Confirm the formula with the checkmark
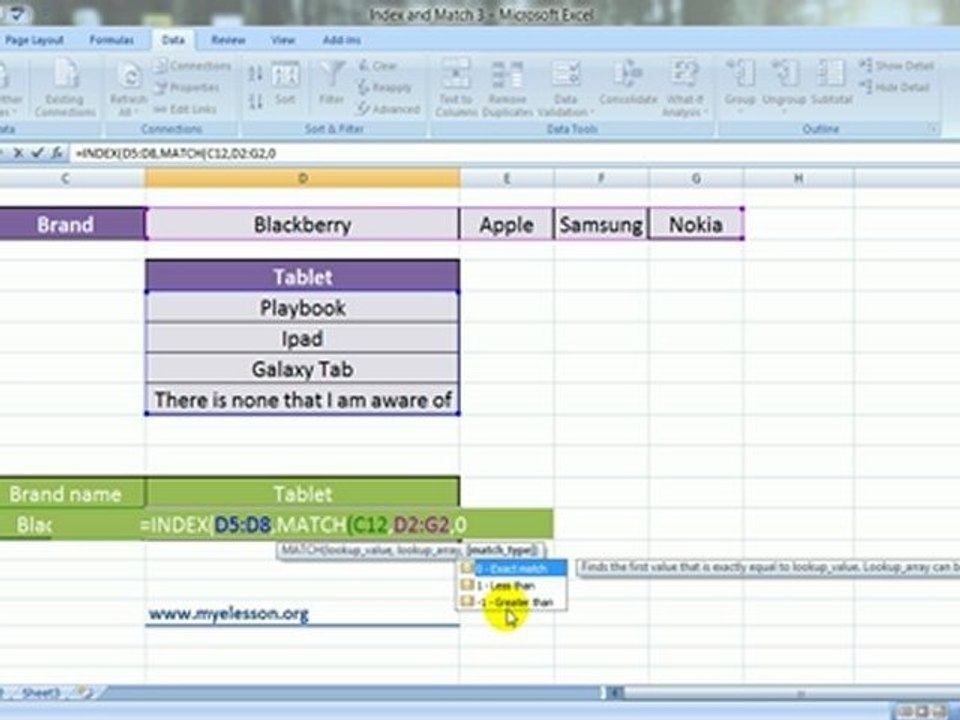 [x=37, y=153]
